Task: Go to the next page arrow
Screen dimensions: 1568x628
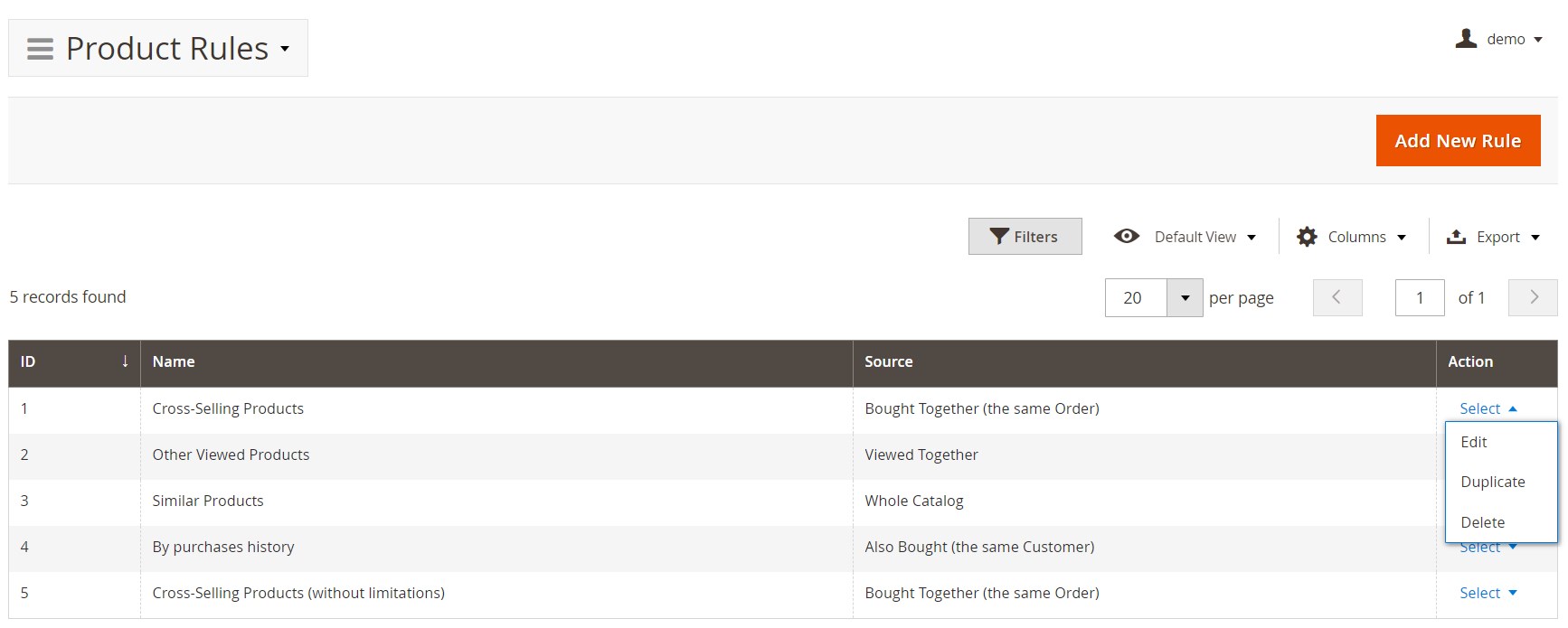Action: click(x=1533, y=297)
